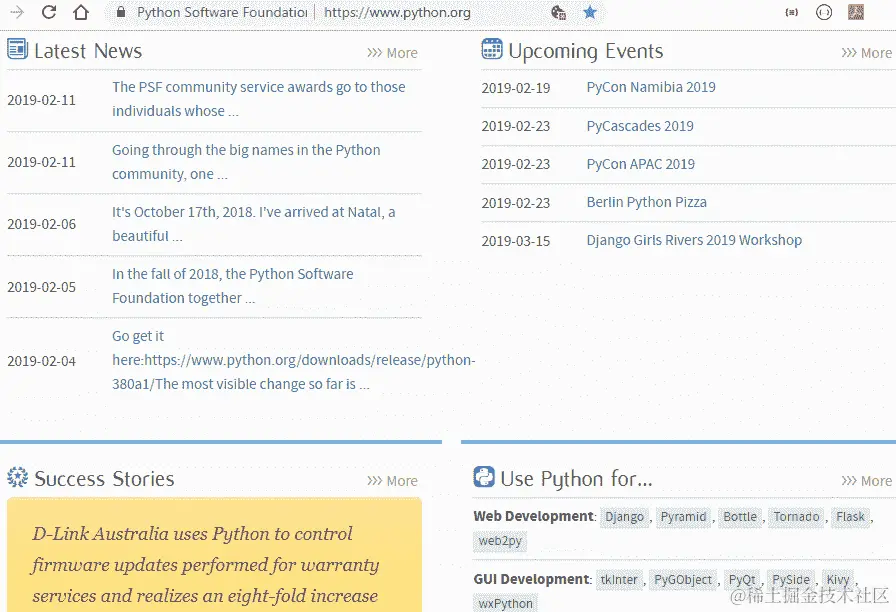Click the translate page icon in address bar
896x612 pixels.
click(558, 12)
